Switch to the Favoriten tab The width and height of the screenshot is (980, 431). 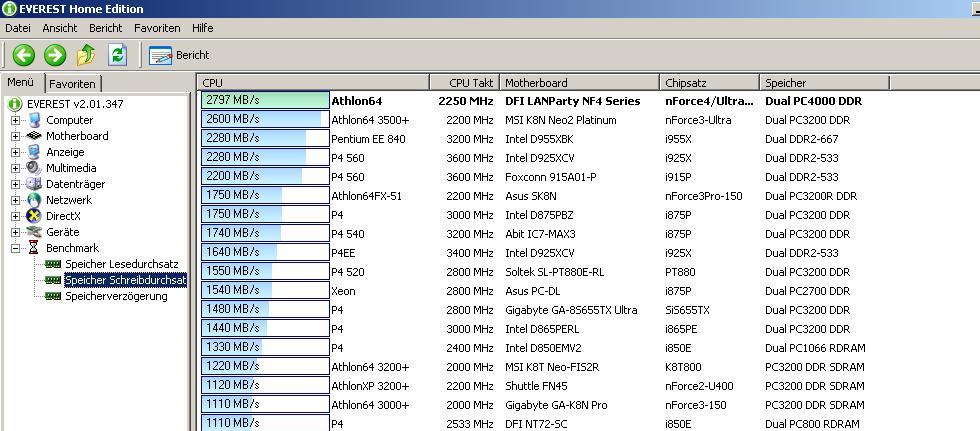click(x=72, y=84)
